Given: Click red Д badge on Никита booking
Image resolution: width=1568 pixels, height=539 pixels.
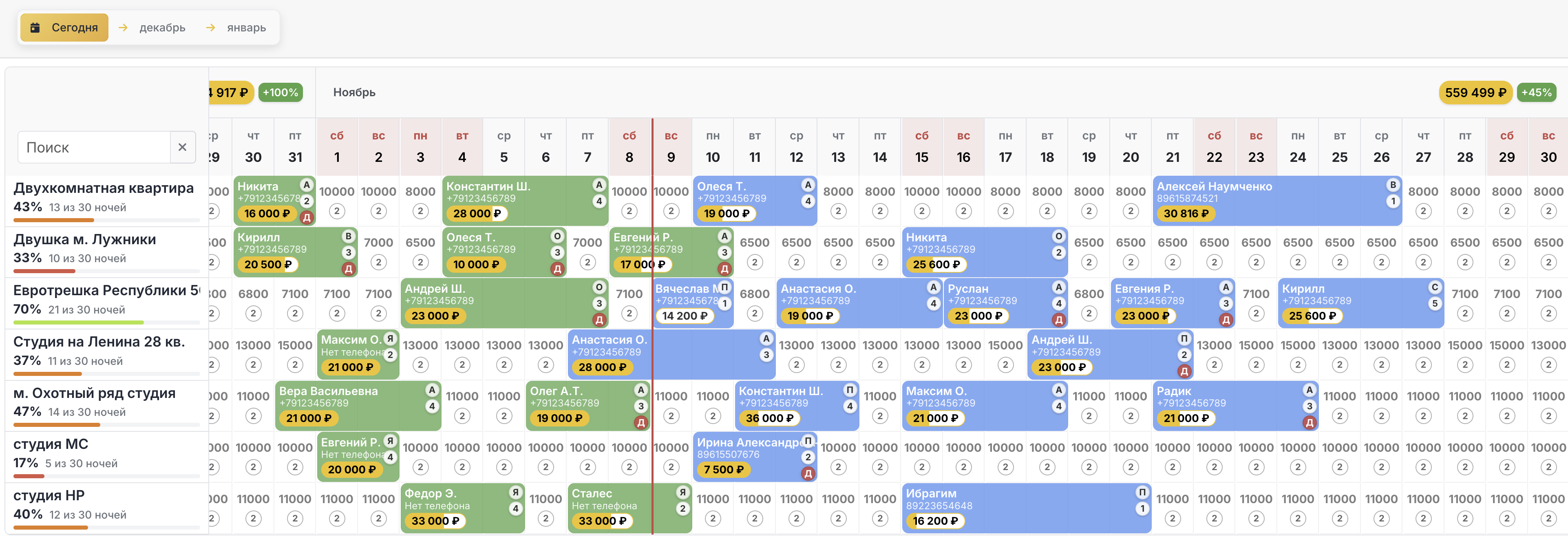Looking at the screenshot, I should point(307,217).
